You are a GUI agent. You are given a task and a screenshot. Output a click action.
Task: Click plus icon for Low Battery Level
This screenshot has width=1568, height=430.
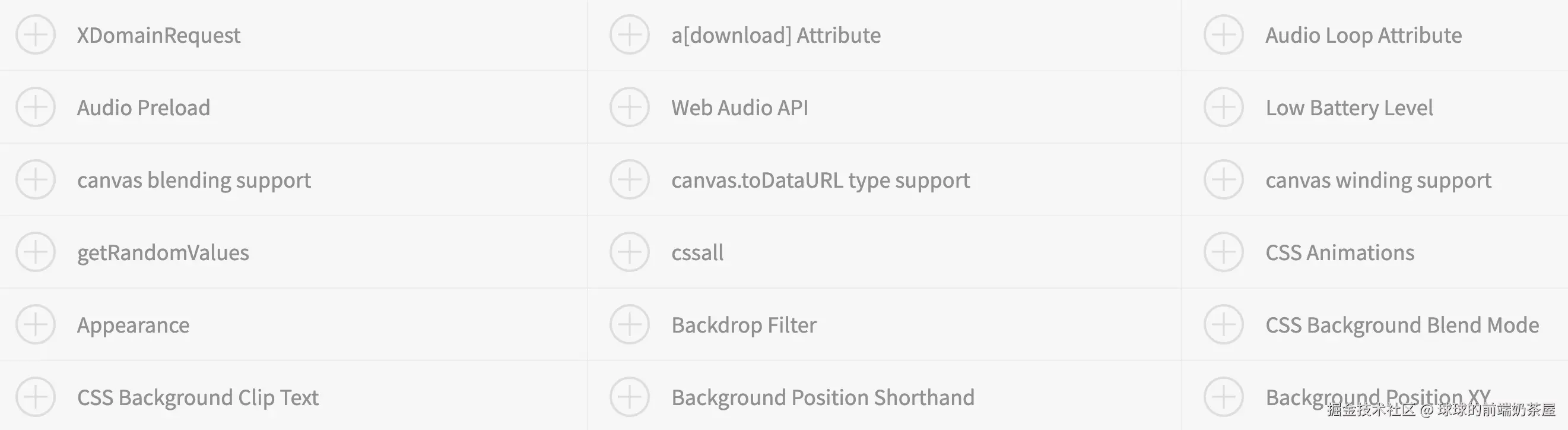tap(1223, 107)
